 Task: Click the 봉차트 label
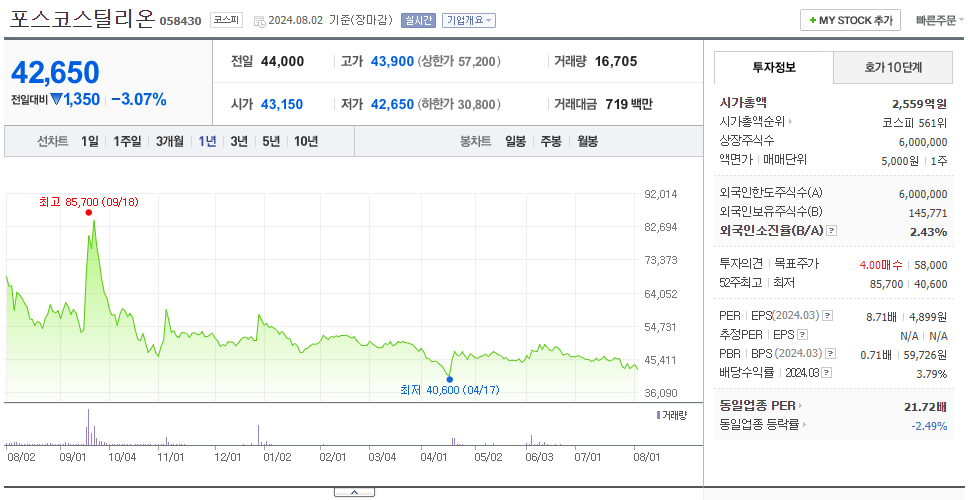click(x=475, y=141)
